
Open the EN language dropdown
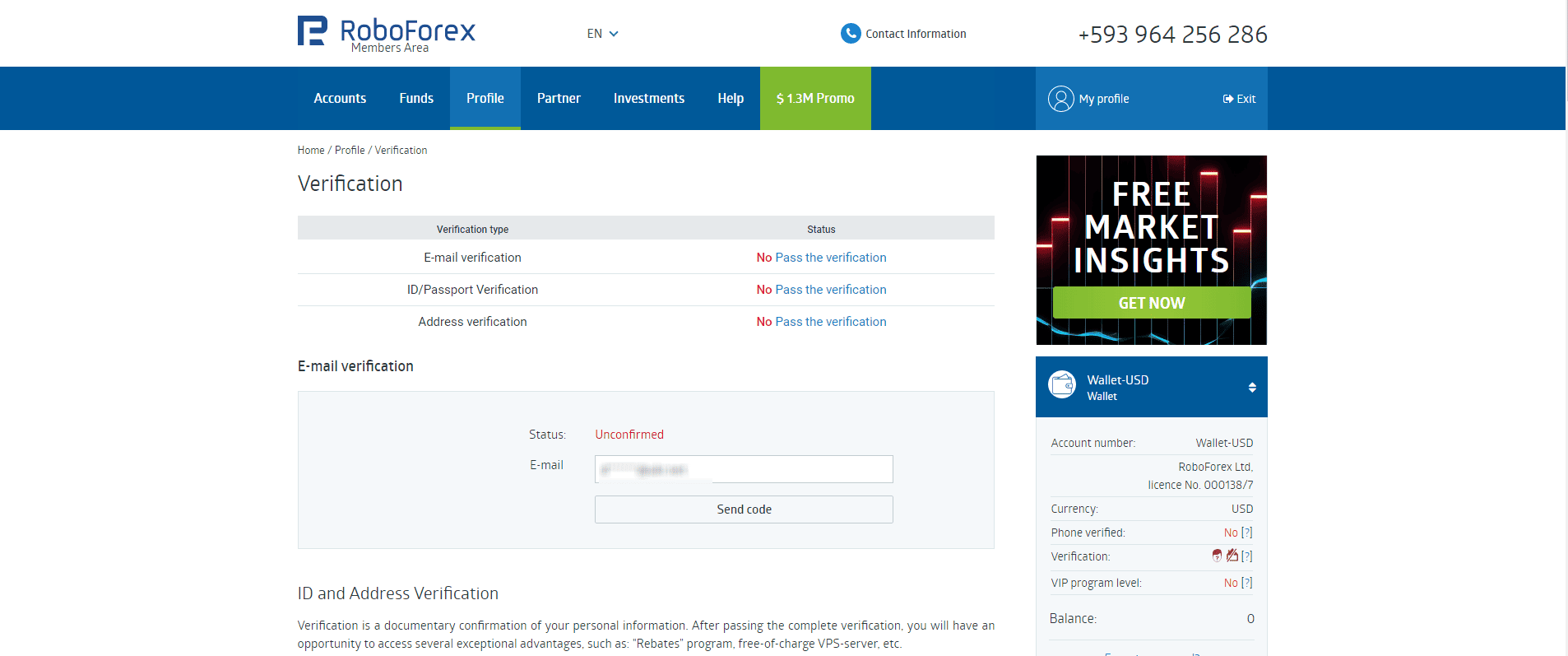[602, 34]
